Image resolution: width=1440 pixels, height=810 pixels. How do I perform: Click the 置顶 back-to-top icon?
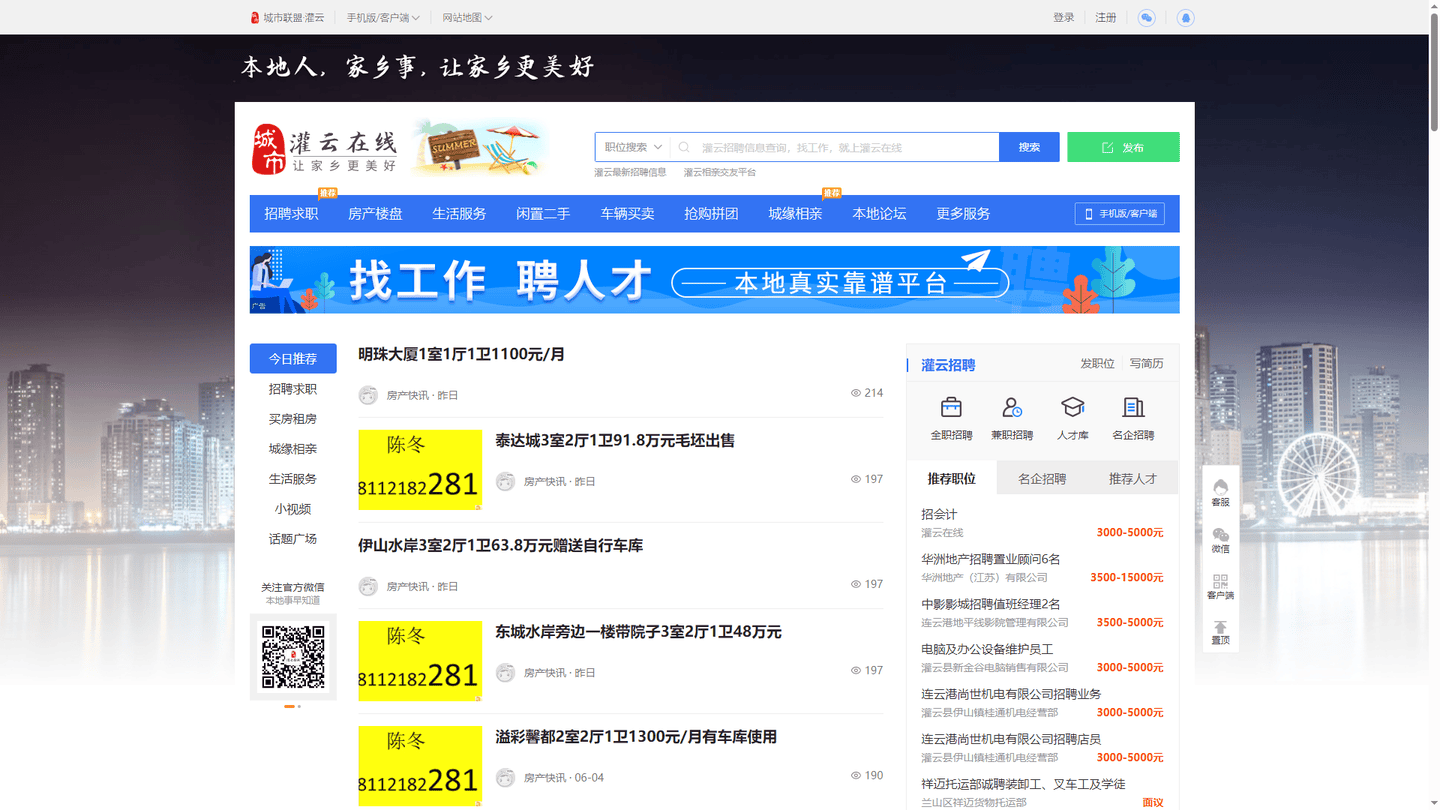click(x=1220, y=632)
